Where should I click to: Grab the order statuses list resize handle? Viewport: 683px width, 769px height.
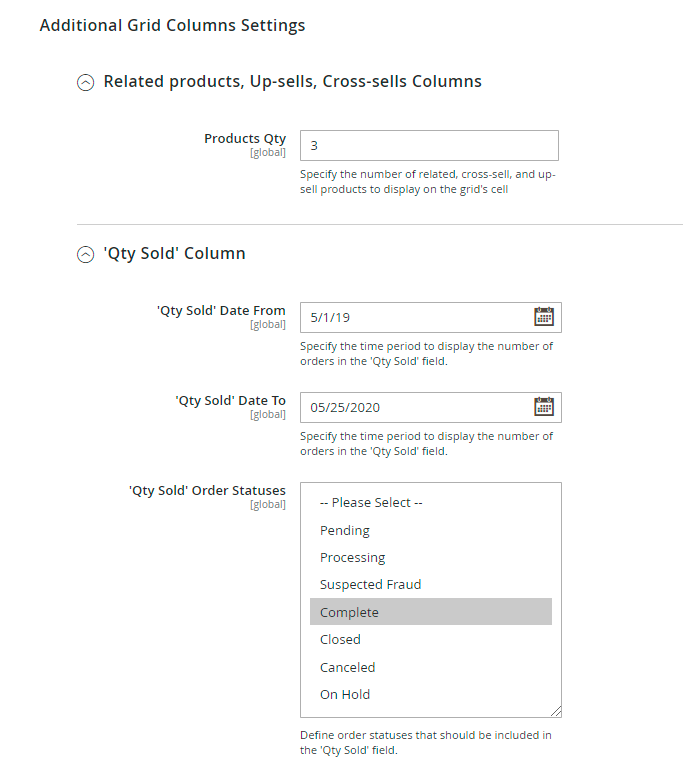coord(555,710)
